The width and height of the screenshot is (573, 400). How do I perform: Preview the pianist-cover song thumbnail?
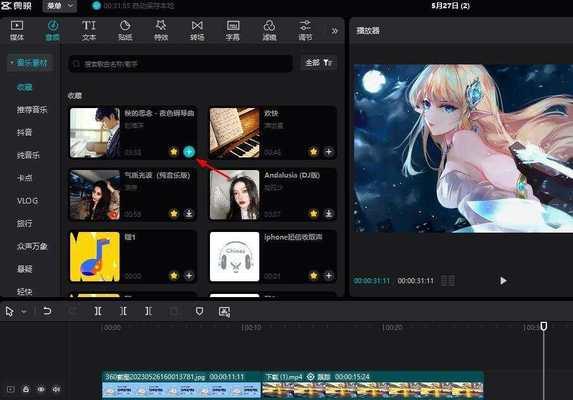pyautogui.click(x=95, y=133)
